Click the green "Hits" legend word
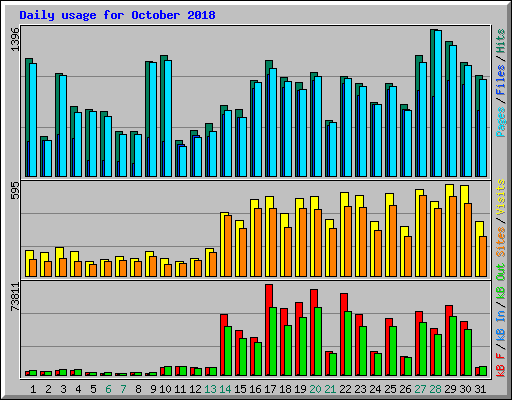 point(501,41)
